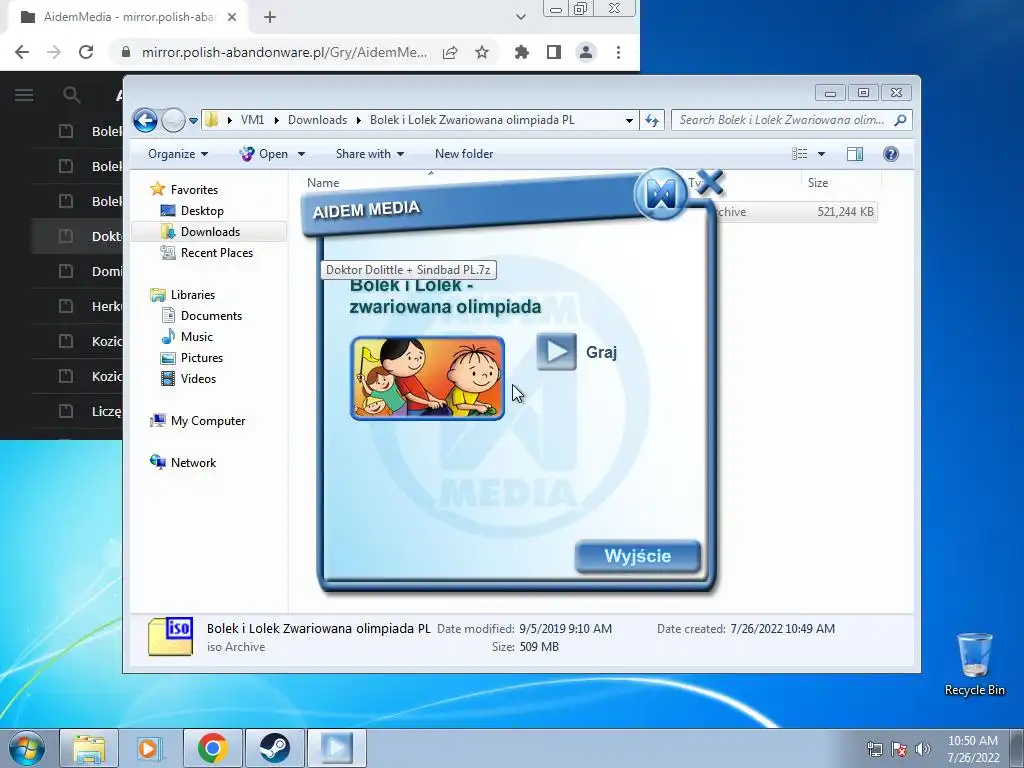Click Chrome's back arrow
Screen dimensions: 1024x768
(22, 52)
